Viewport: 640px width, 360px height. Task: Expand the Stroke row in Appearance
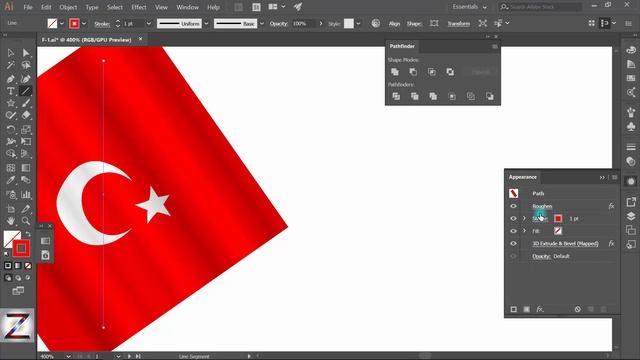click(x=524, y=218)
